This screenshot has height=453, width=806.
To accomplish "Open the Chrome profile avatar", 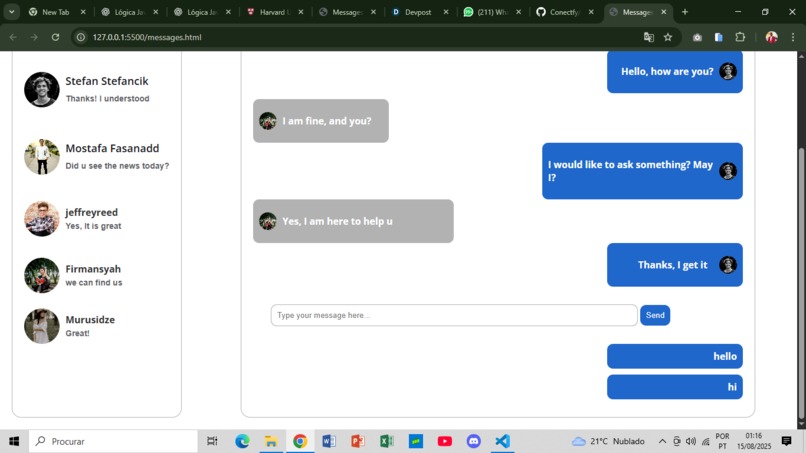I will 771,37.
